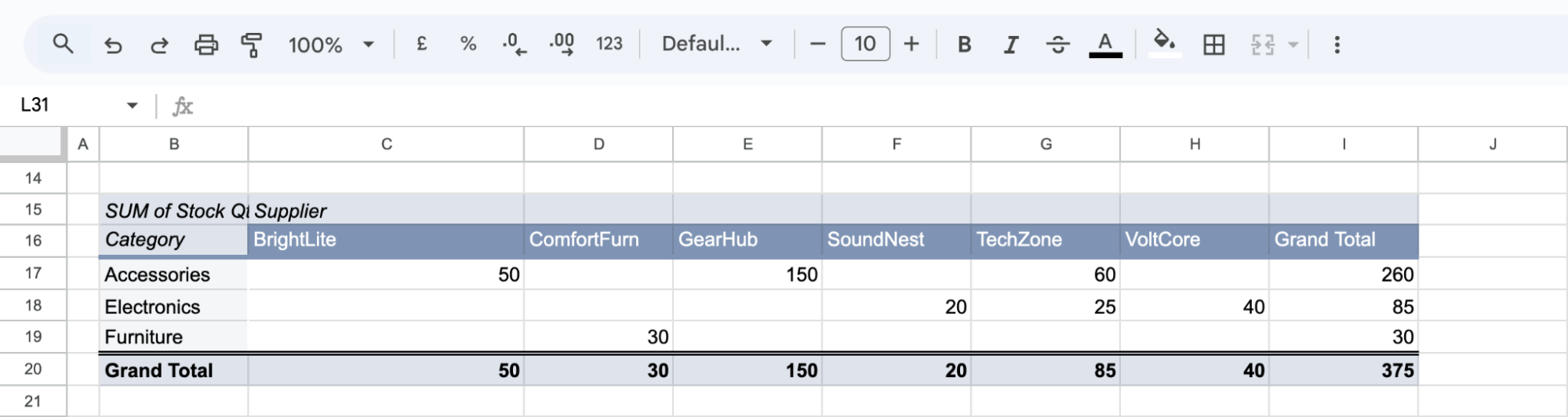Viewport: 1568px width, 417px height.
Task: Open the three-dot more options menu
Action: pos(1337,45)
